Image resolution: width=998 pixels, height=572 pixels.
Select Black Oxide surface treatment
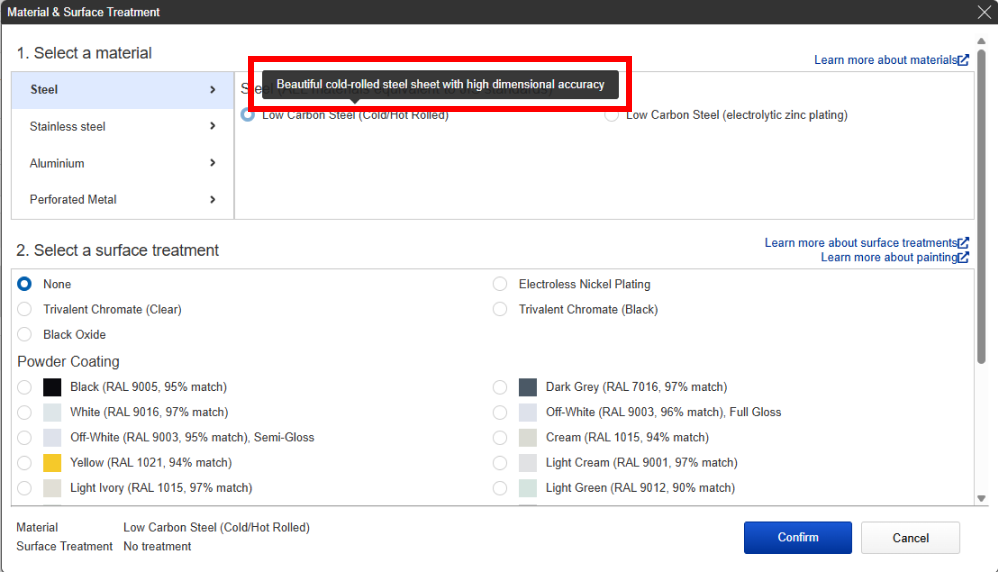pos(24,334)
